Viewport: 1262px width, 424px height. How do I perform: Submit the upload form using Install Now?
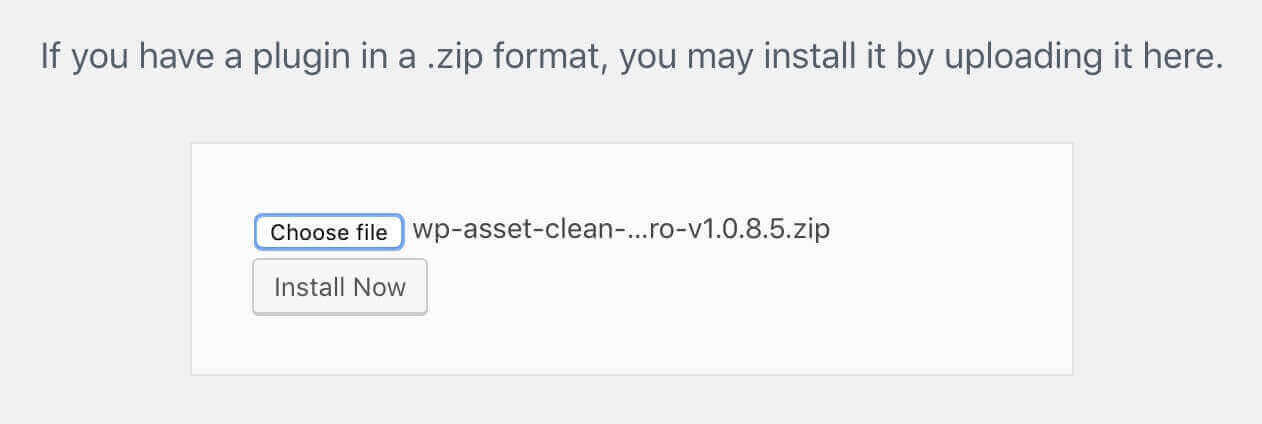(340, 288)
